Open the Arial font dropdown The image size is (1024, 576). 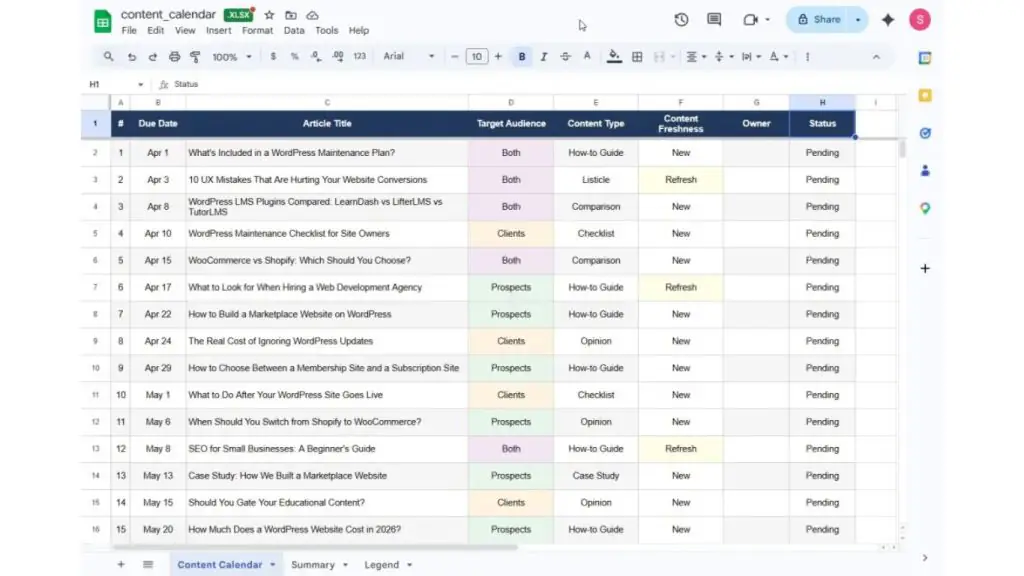coord(409,57)
